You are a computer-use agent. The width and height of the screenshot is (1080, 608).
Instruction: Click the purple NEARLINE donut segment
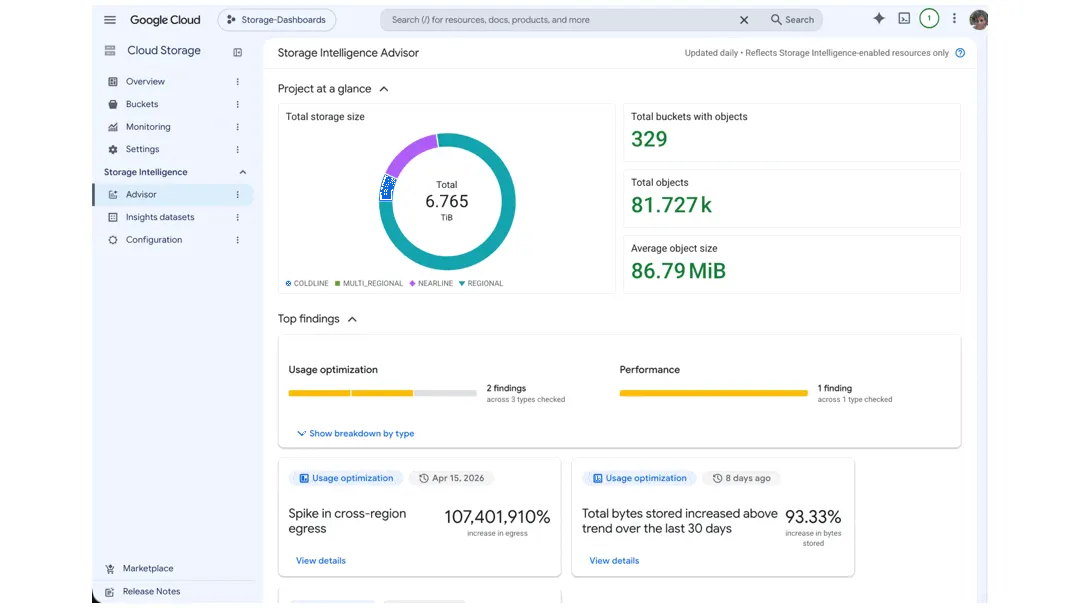(x=409, y=153)
